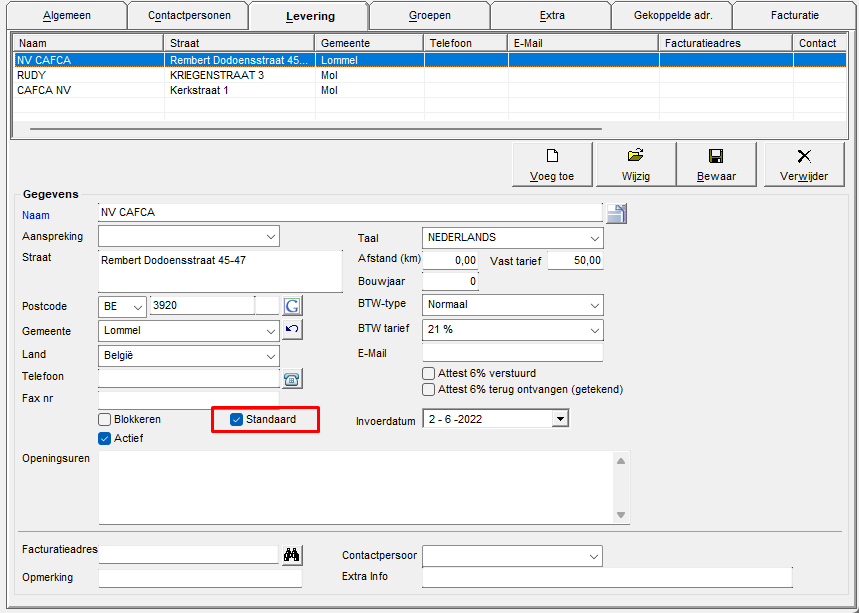Click the Wijzig button
This screenshot has height=613, width=859.
635,164
